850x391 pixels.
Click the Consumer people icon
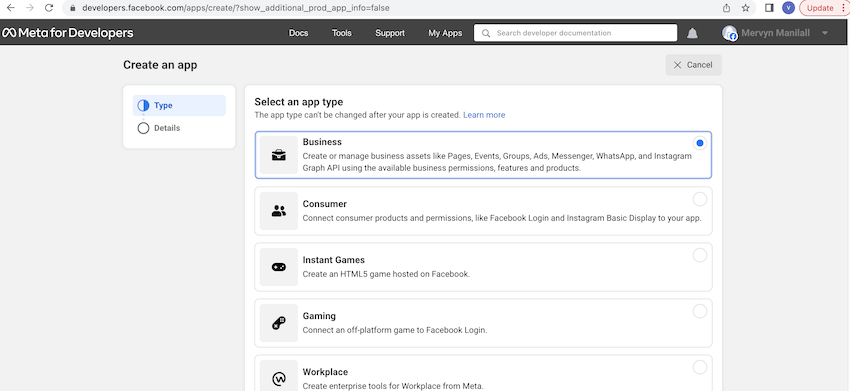(279, 211)
